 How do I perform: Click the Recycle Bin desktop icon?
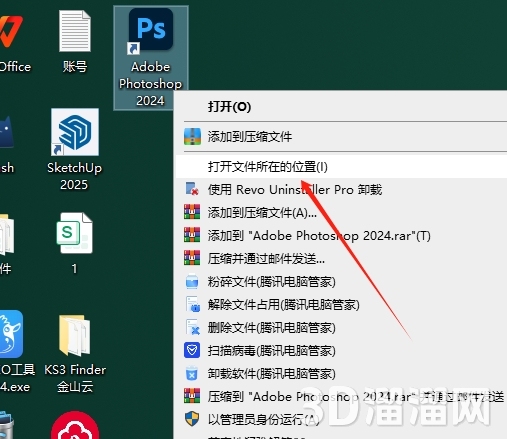(x=7, y=425)
